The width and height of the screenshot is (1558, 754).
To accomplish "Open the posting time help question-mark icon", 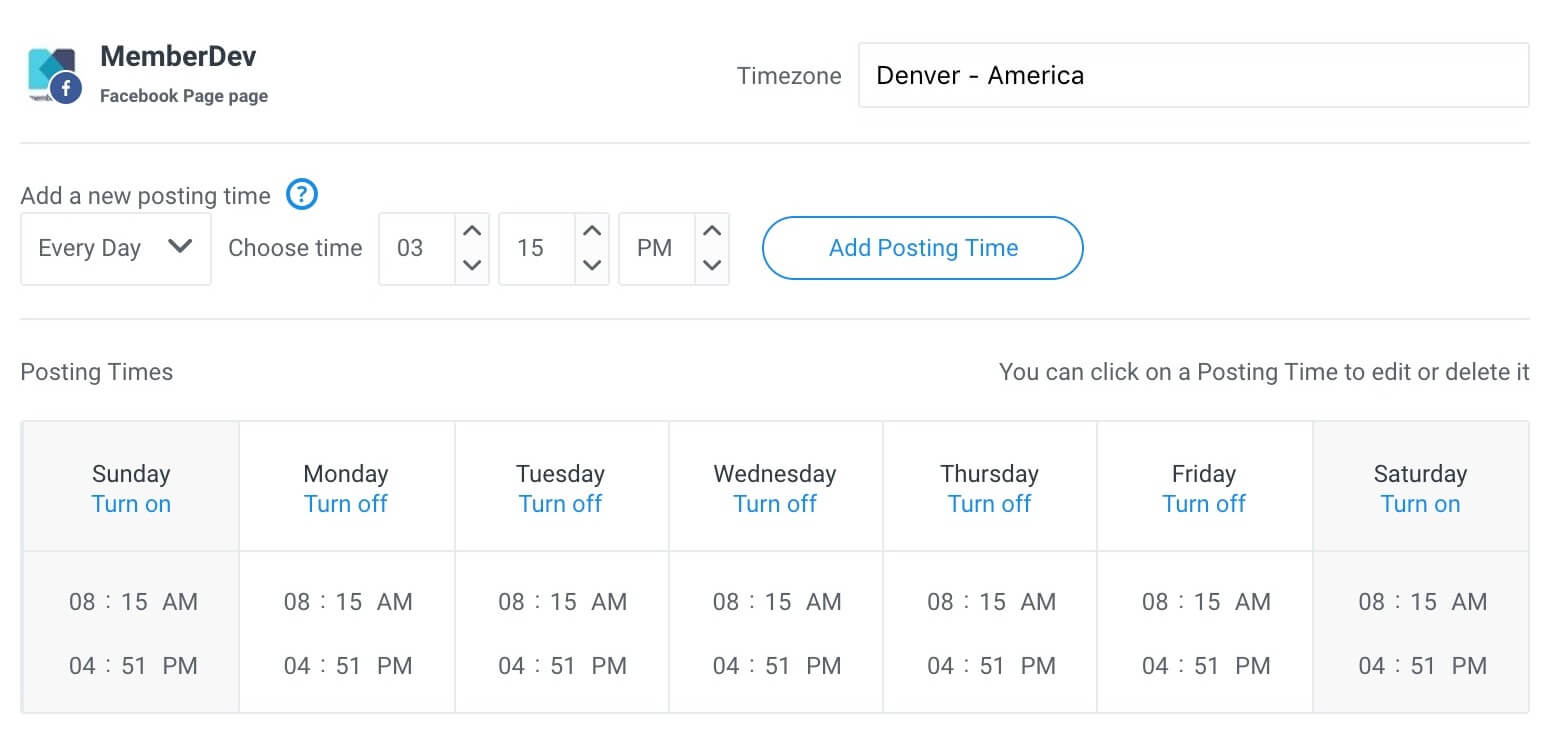I will 301,194.
